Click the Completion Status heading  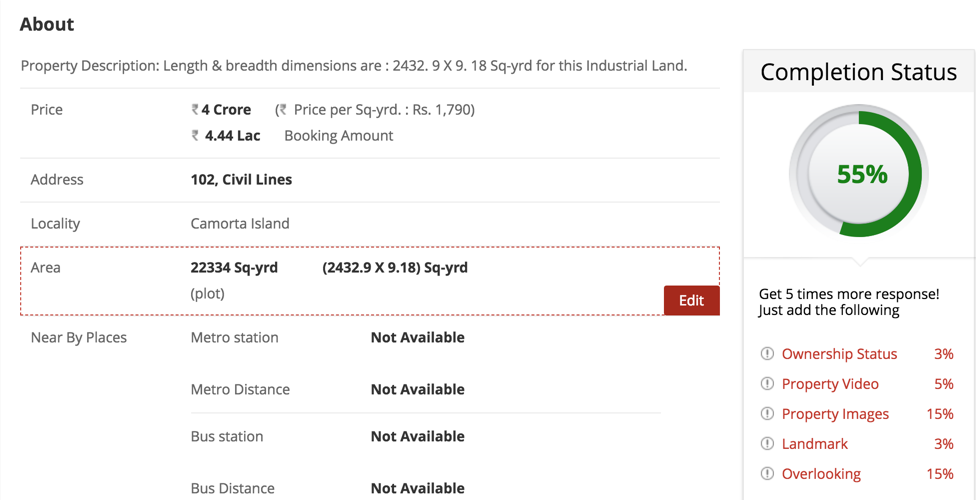(858, 72)
